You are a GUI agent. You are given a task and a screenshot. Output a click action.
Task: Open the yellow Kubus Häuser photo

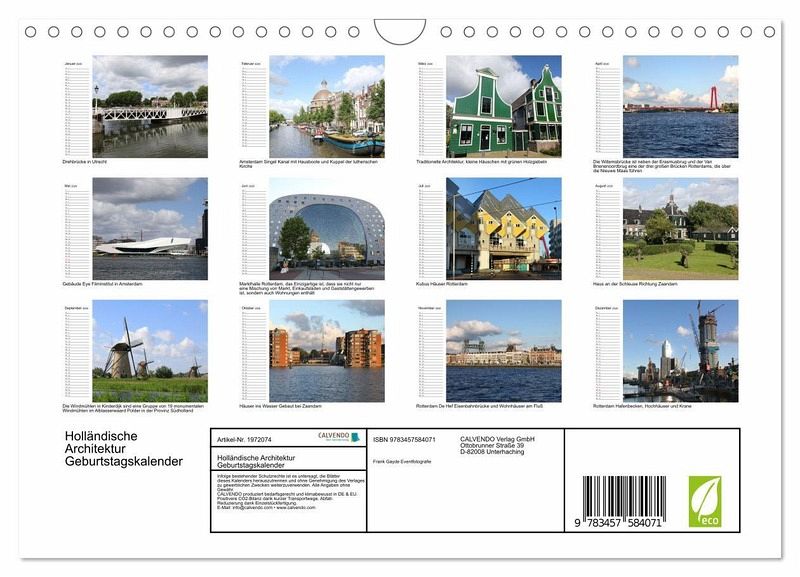(x=503, y=229)
